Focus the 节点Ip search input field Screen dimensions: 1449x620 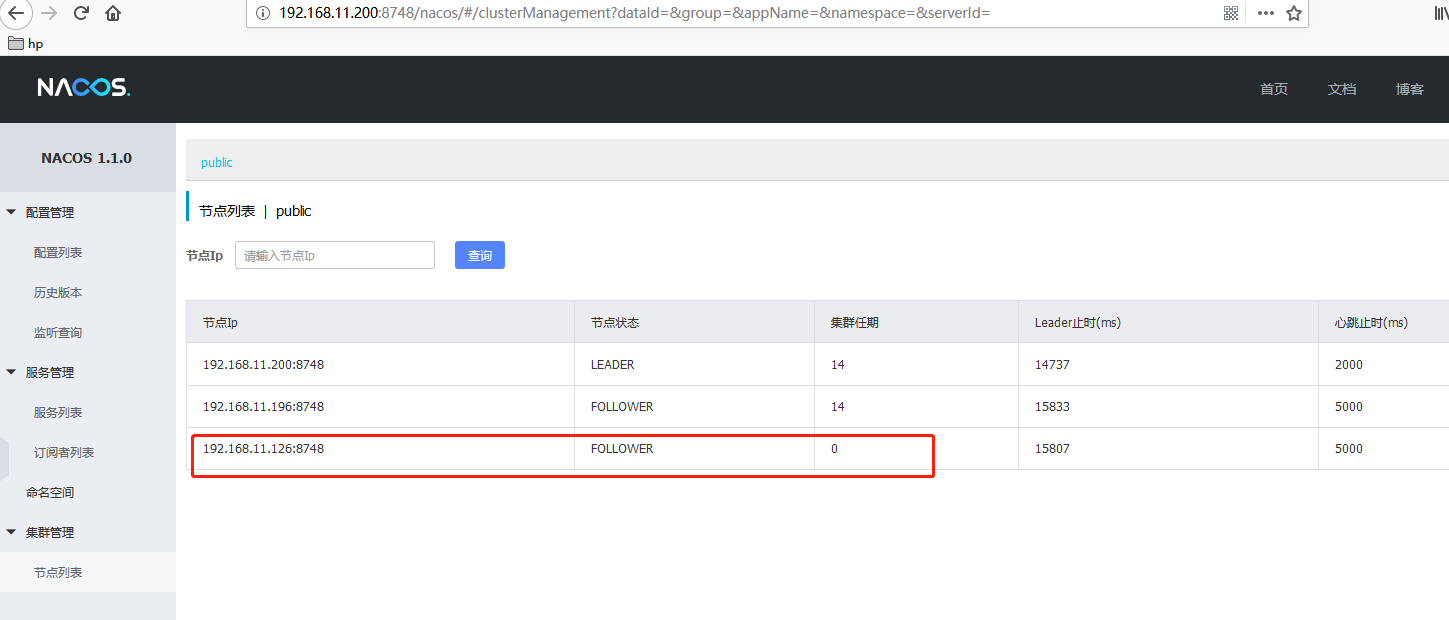[335, 255]
